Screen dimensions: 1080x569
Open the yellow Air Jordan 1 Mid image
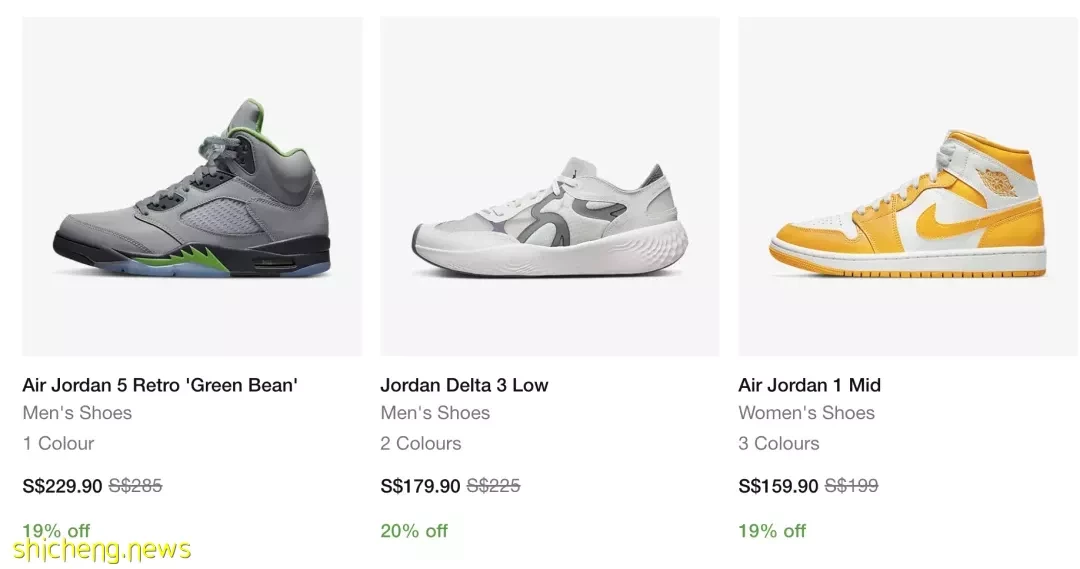pos(908,187)
